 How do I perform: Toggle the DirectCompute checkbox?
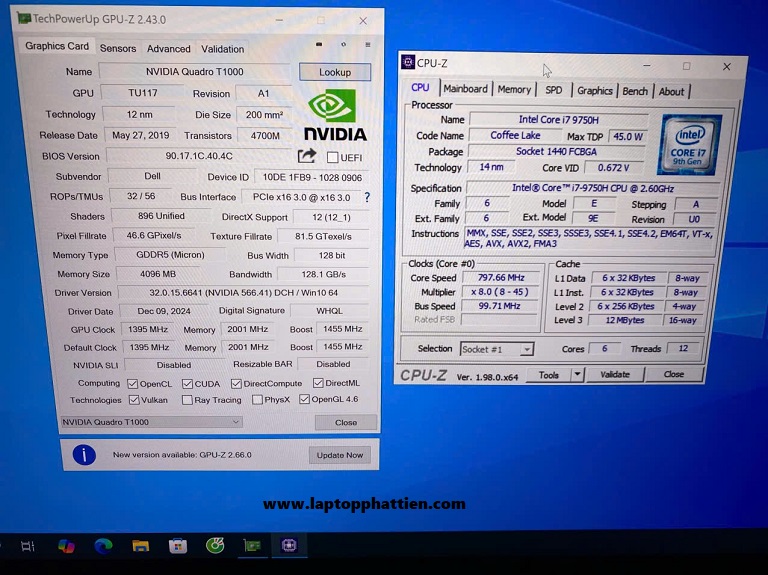pos(237,383)
